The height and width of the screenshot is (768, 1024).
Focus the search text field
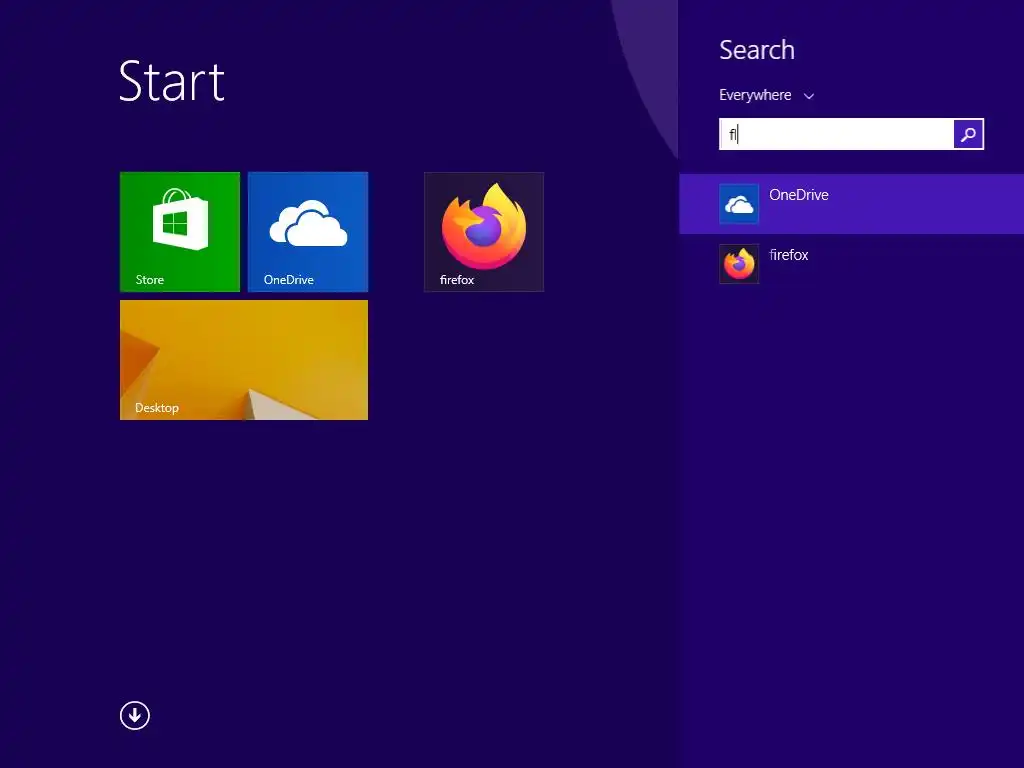(836, 135)
